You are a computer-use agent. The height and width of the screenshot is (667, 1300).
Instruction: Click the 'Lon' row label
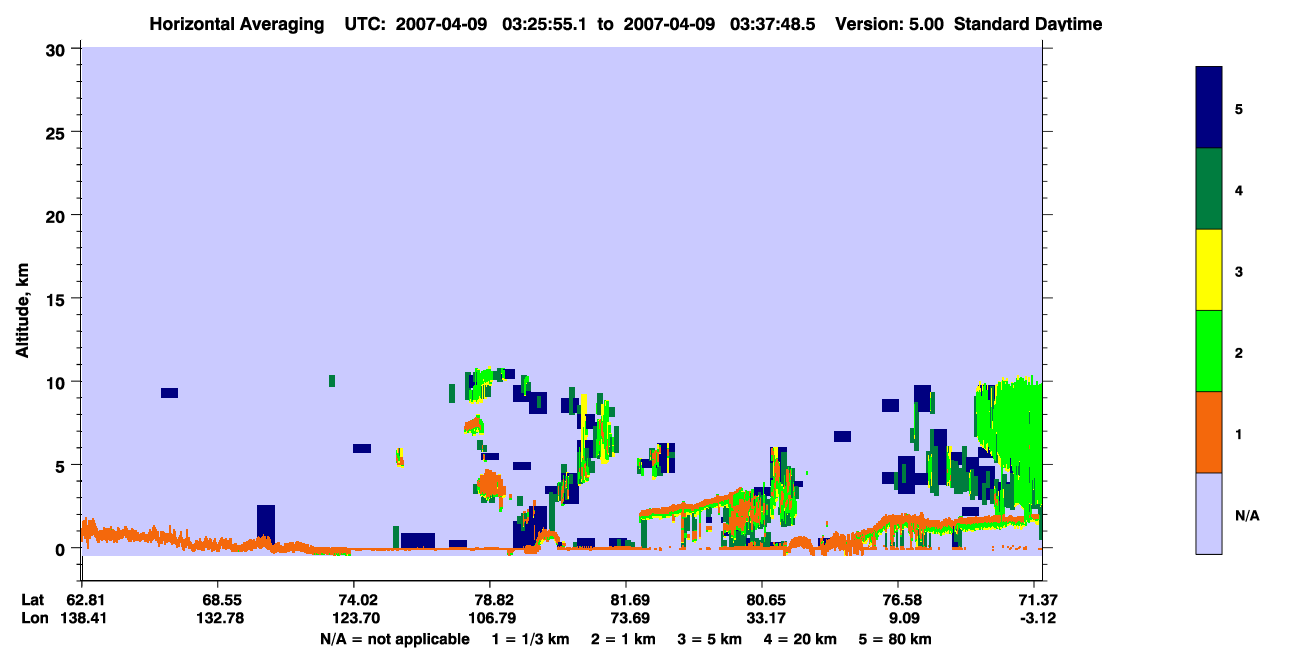(34, 618)
